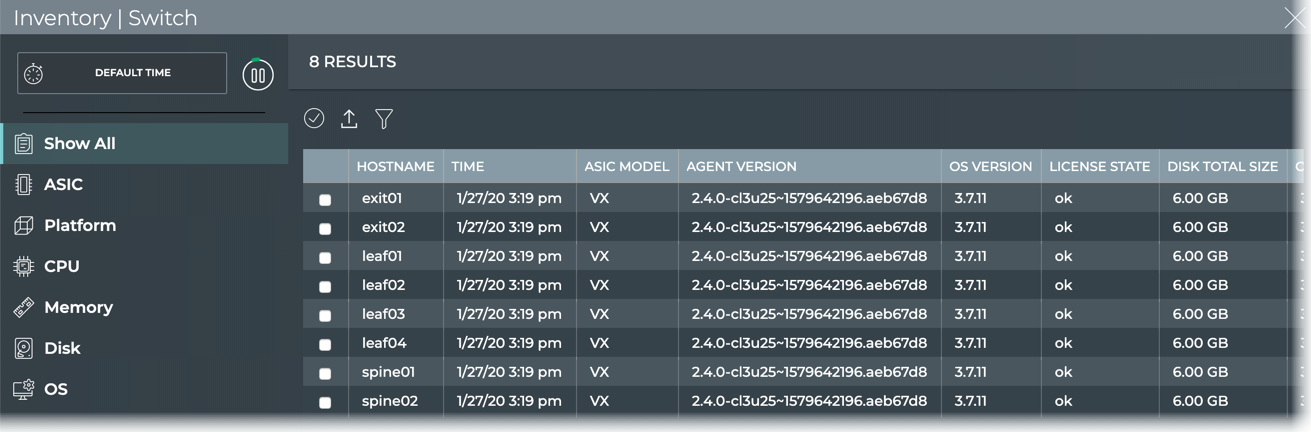1311x432 pixels.
Task: Switch to the Disk tab
Action: (62, 348)
